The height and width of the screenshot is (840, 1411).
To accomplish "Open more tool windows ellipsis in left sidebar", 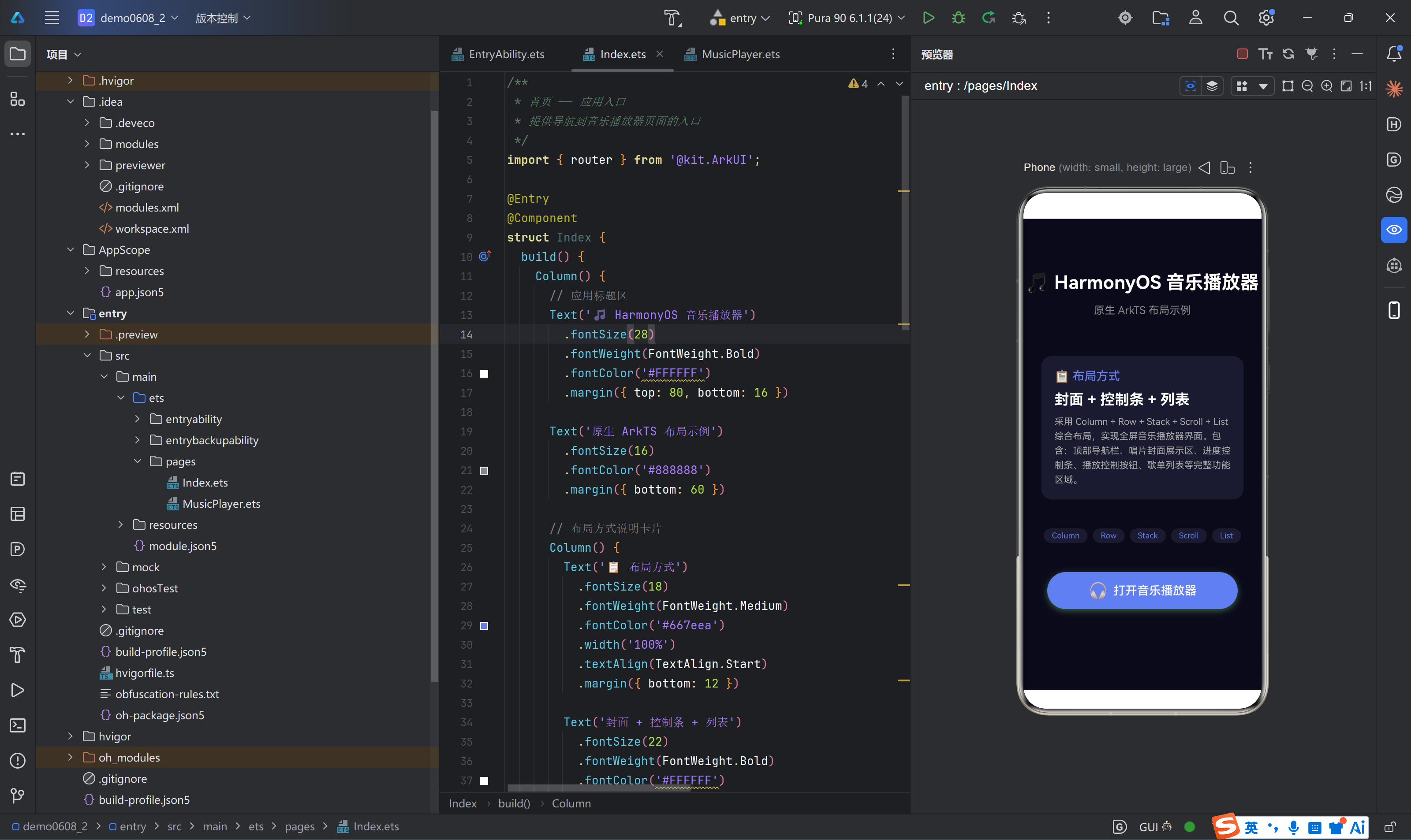I will [18, 134].
